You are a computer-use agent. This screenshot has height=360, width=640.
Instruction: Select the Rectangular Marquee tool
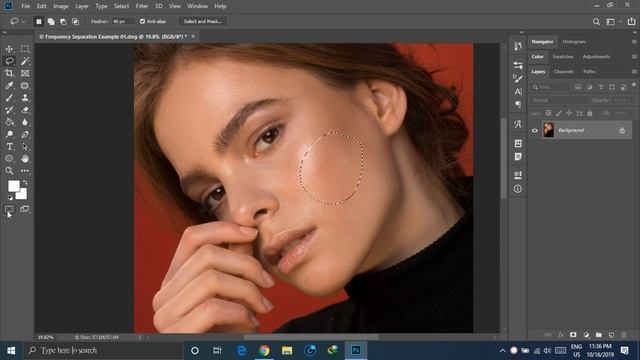point(25,49)
